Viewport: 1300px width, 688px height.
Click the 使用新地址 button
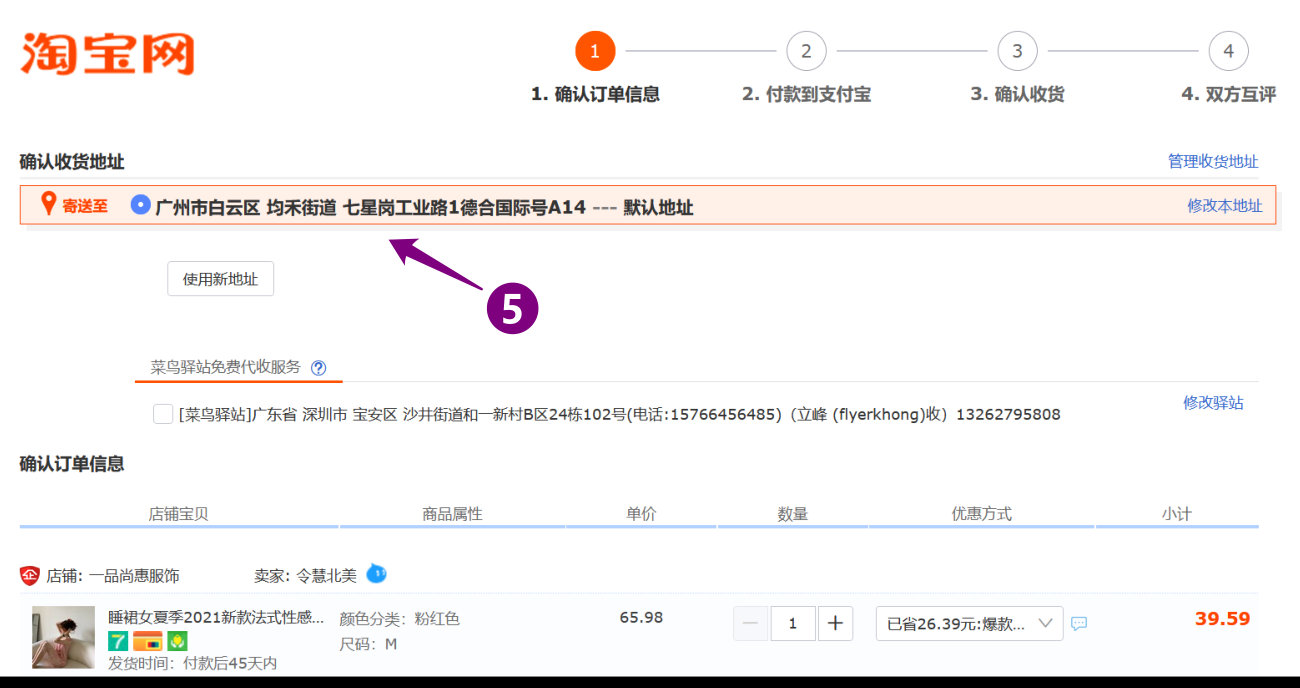(220, 279)
